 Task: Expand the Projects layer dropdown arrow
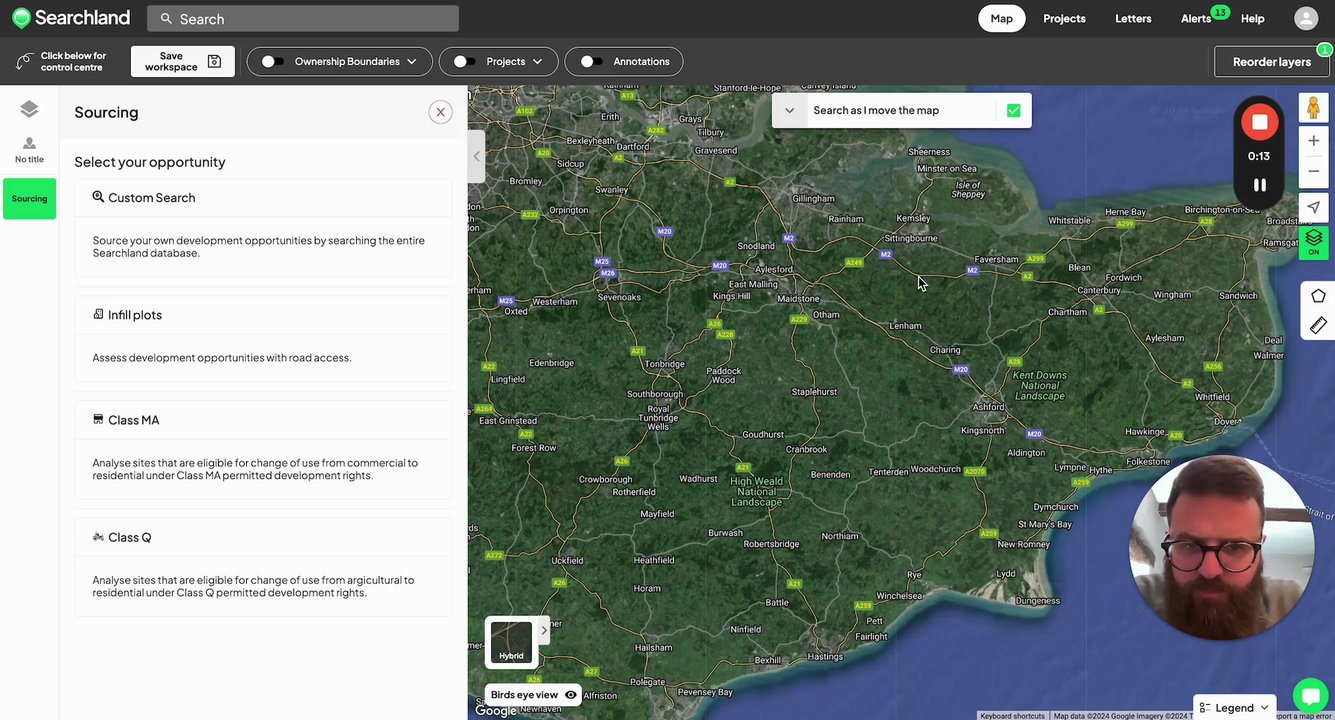[x=537, y=62]
